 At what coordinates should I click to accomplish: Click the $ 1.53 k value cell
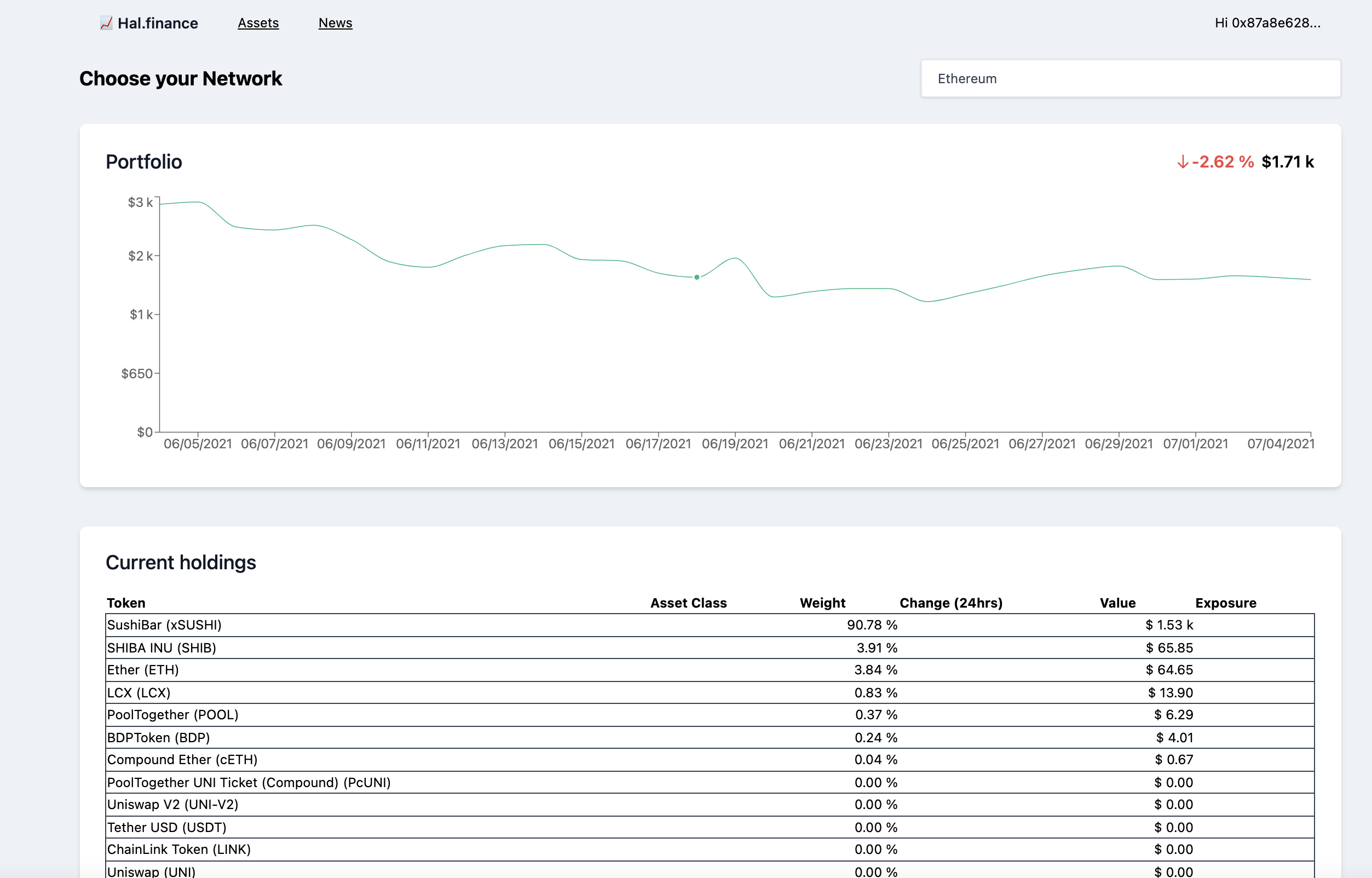click(x=1169, y=625)
